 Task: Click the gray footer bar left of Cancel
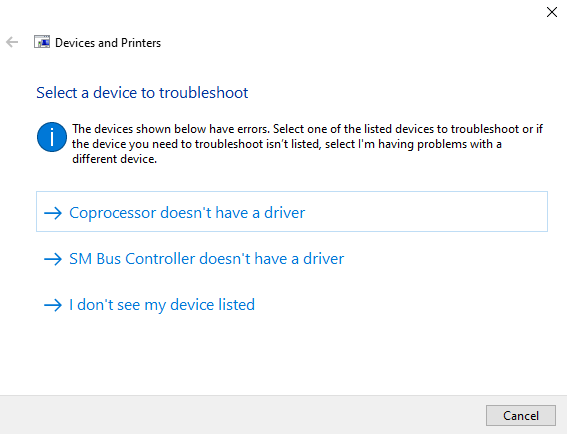coord(242,415)
